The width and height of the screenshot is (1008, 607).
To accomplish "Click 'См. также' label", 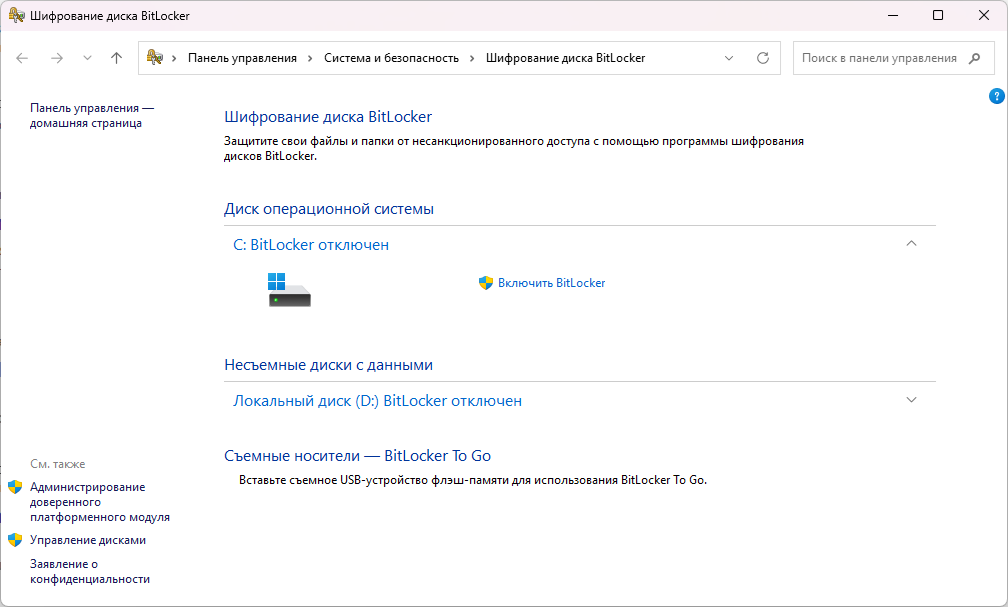I will click(x=58, y=464).
